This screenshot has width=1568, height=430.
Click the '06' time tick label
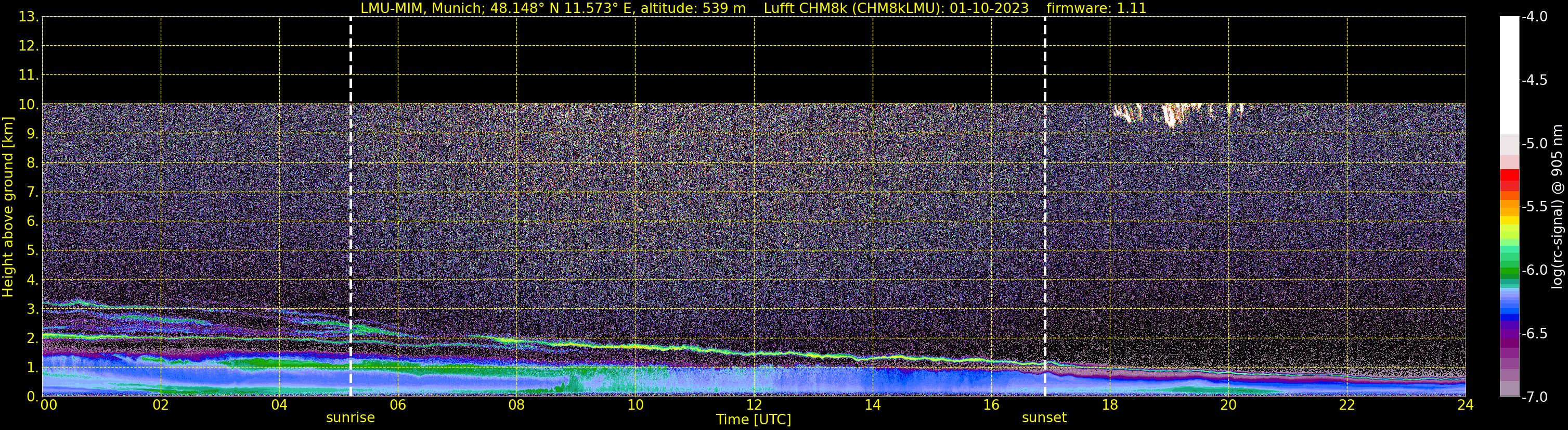coord(397,405)
